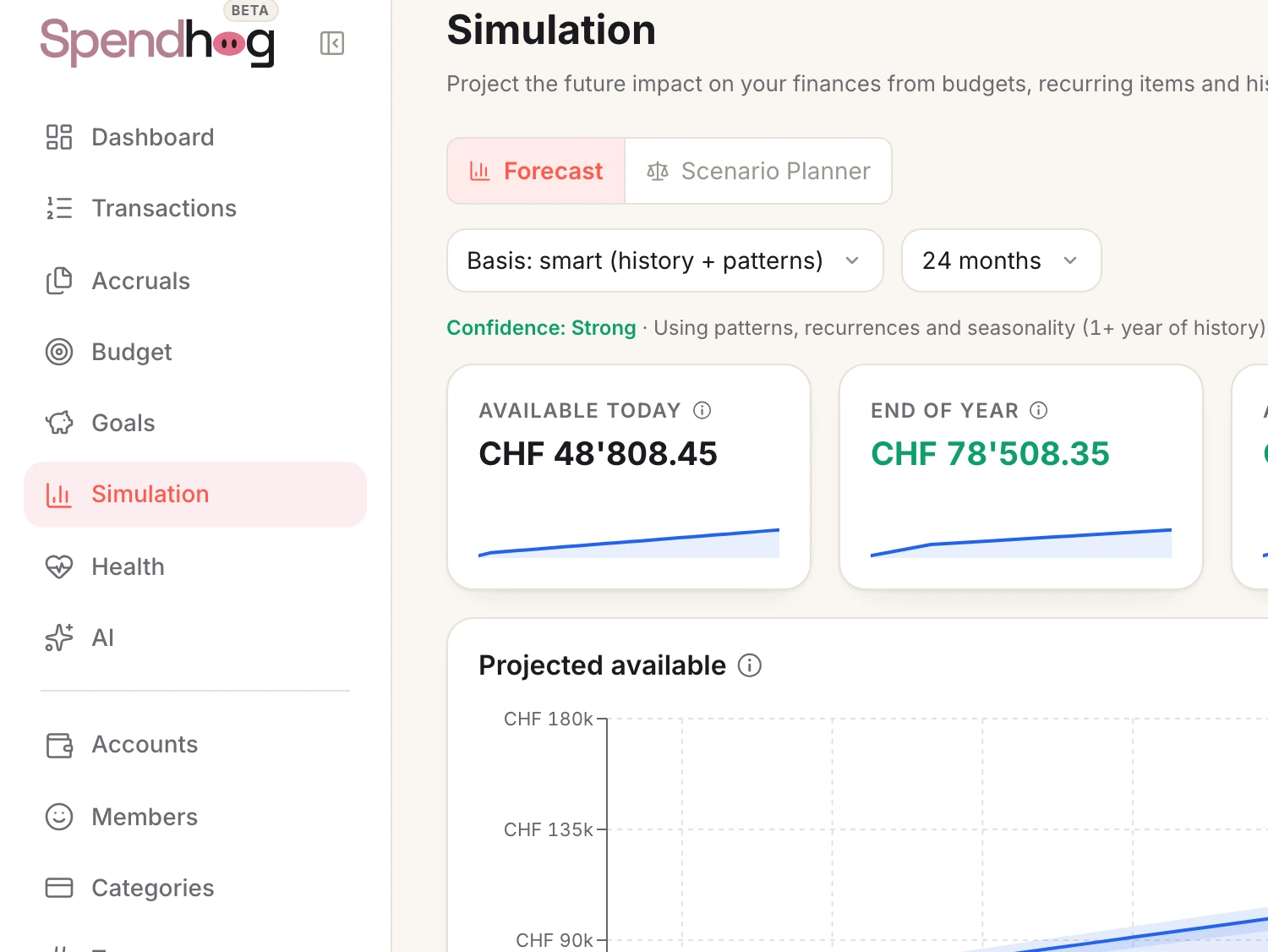
Task: Click the Projected available title
Action: point(602,665)
